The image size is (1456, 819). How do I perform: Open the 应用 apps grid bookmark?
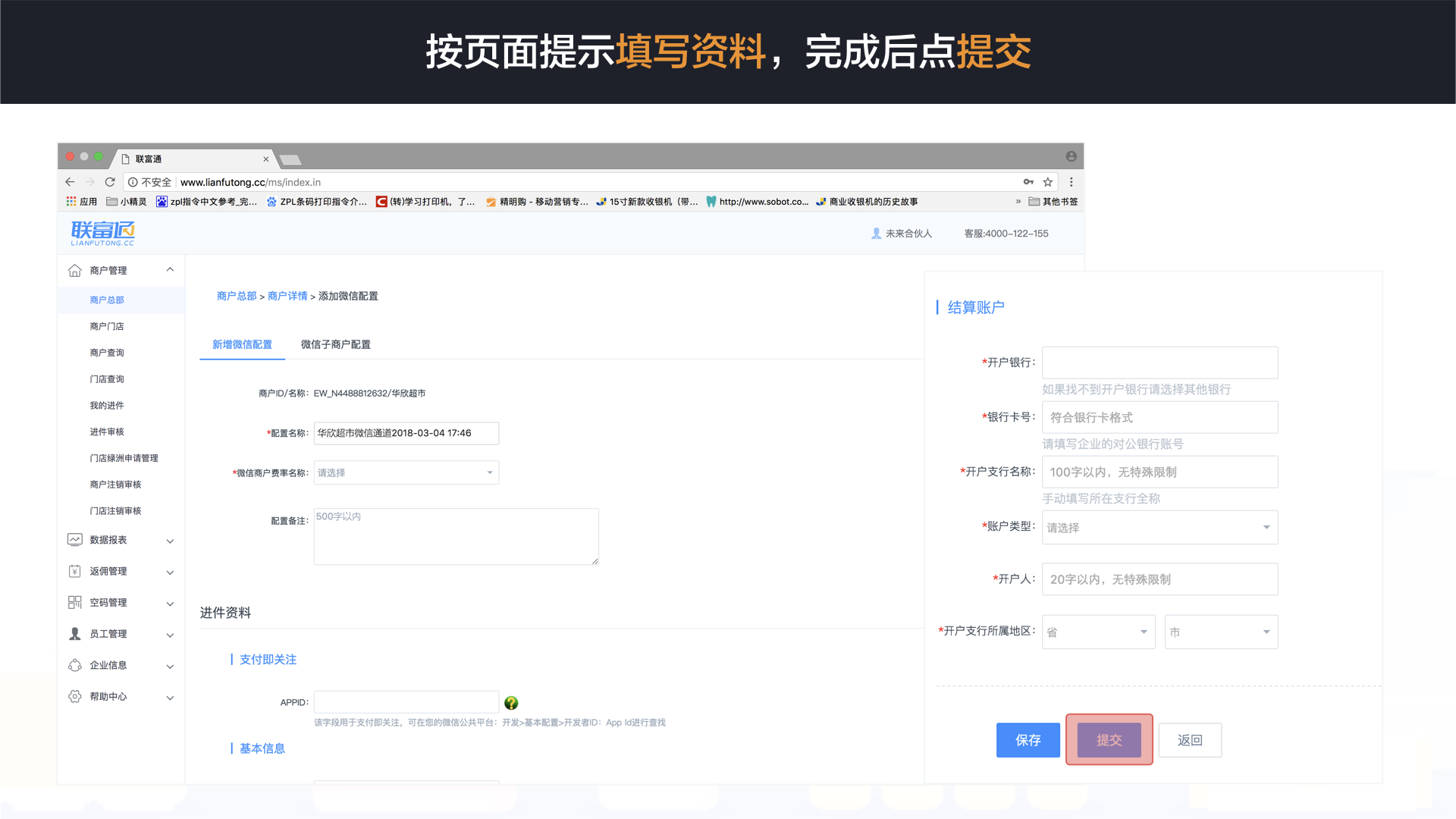click(82, 202)
